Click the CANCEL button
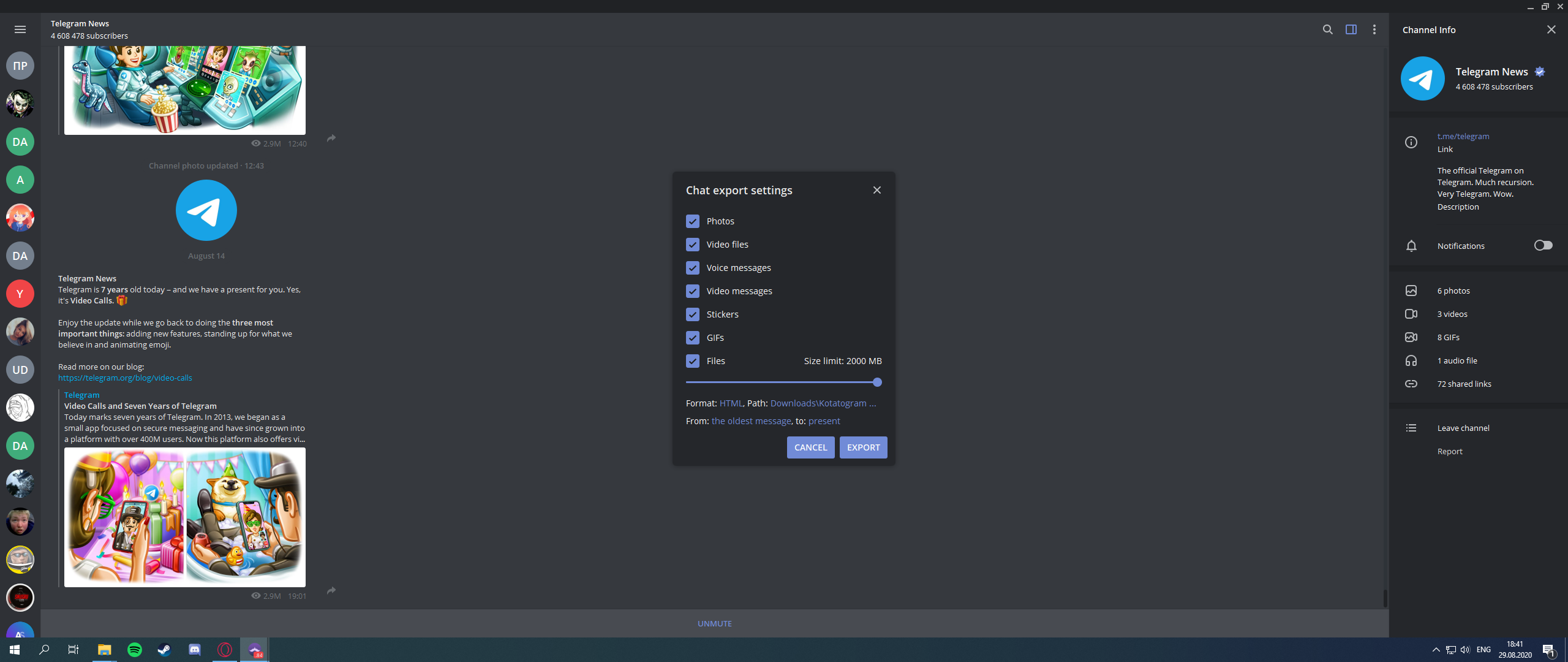 (810, 447)
